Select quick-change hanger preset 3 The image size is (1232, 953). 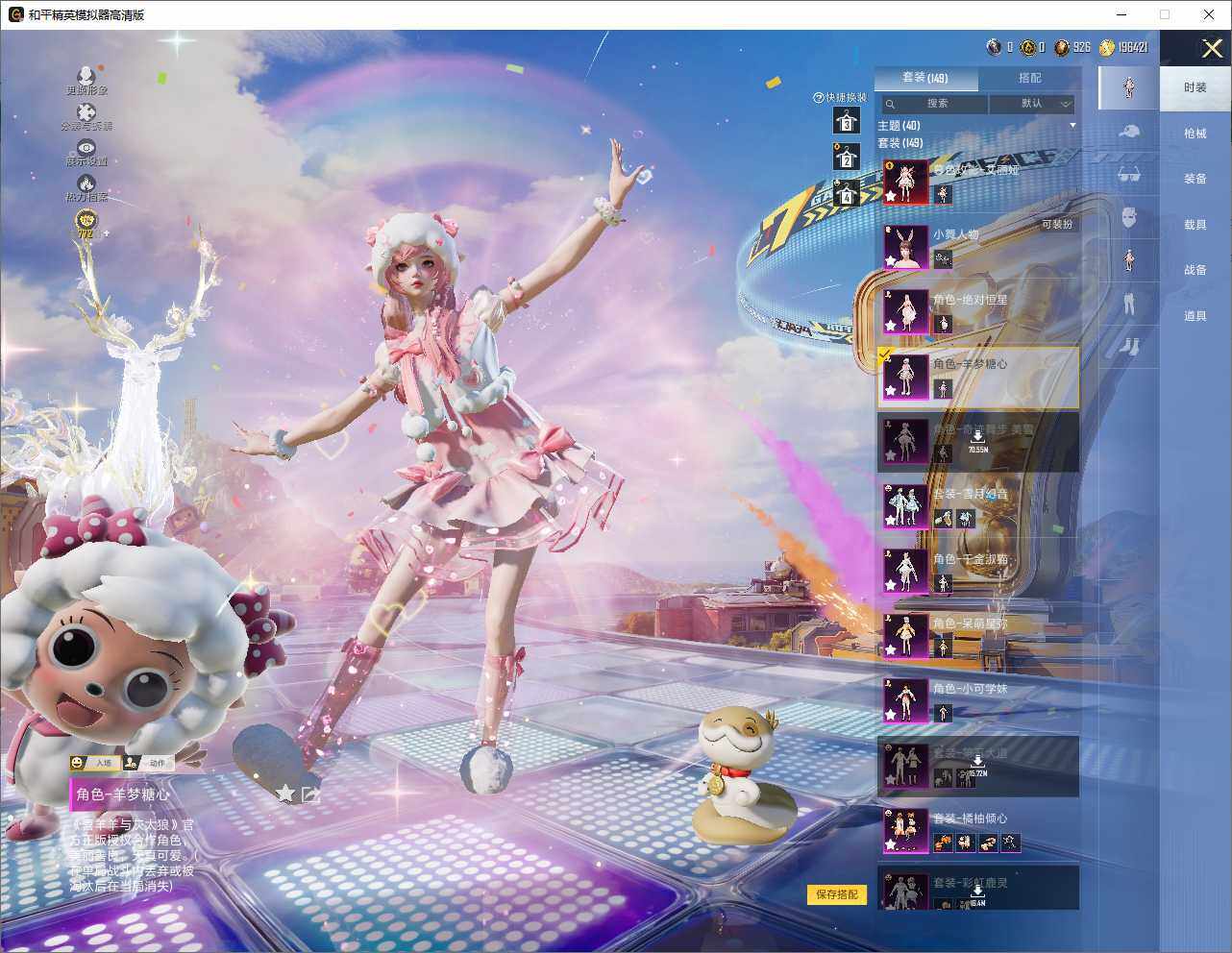click(x=846, y=120)
